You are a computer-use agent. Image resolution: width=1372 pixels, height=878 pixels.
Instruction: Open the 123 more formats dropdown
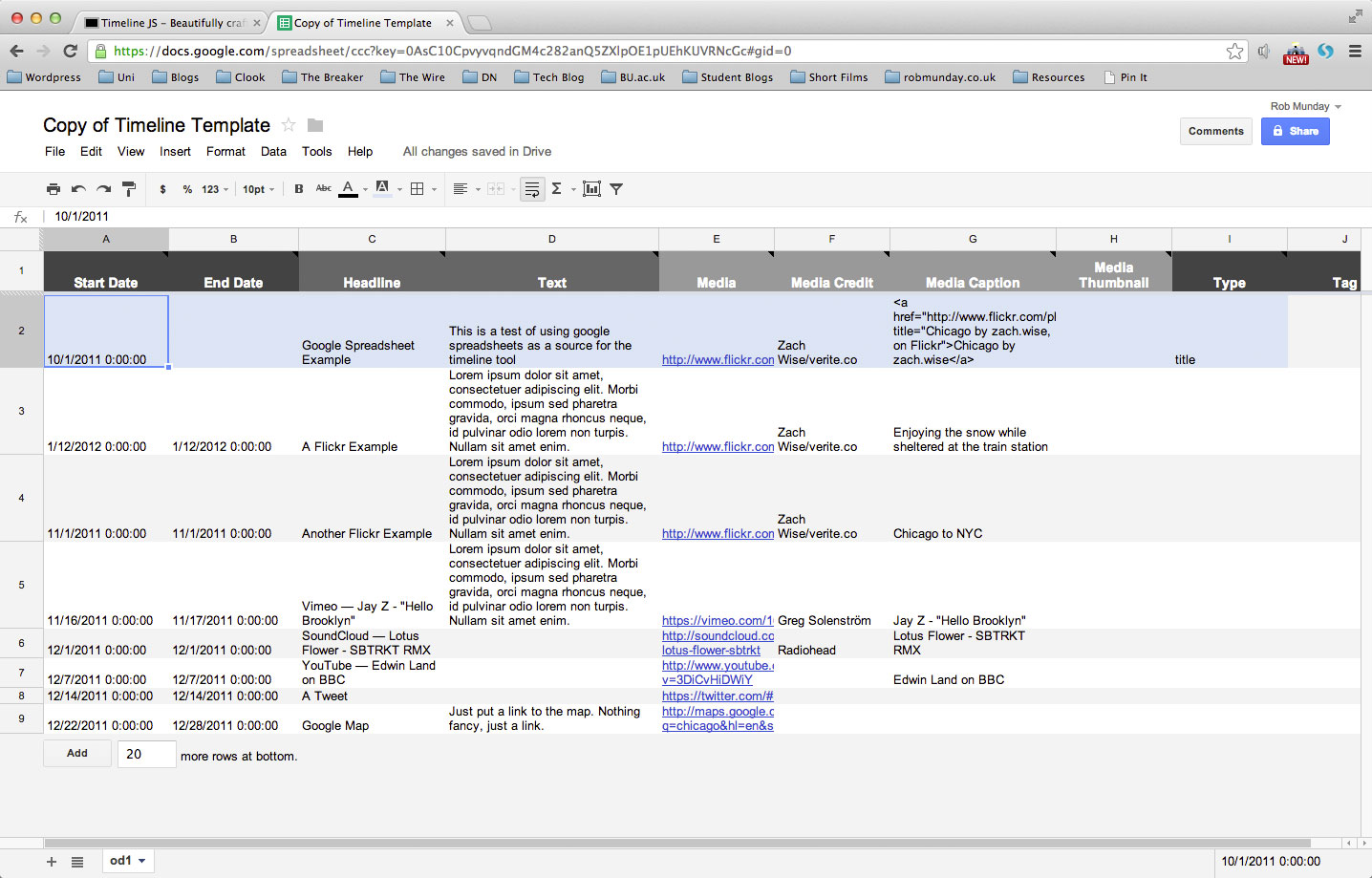pyautogui.click(x=215, y=189)
